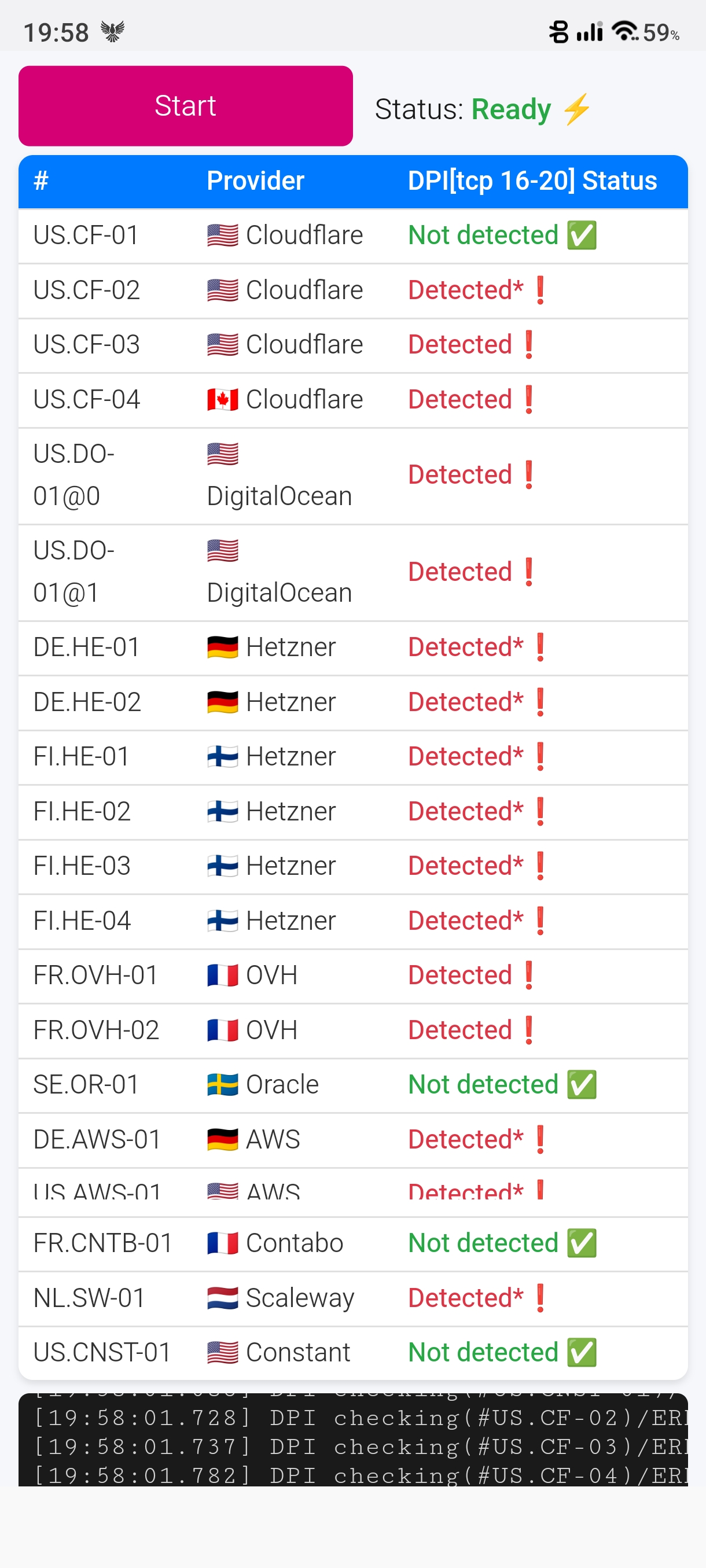The width and height of the screenshot is (706, 1568).
Task: Tap the red exclamation for US.CF-03
Action: (529, 345)
